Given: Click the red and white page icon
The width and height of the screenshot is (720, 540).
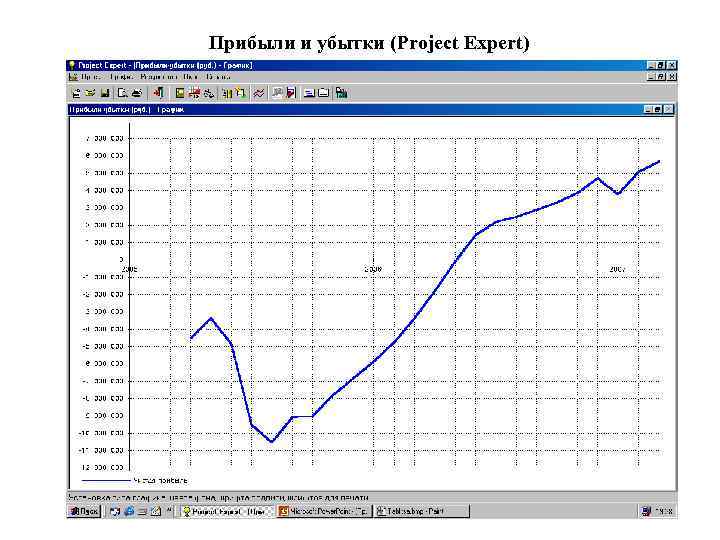Looking at the screenshot, I should 291,93.
